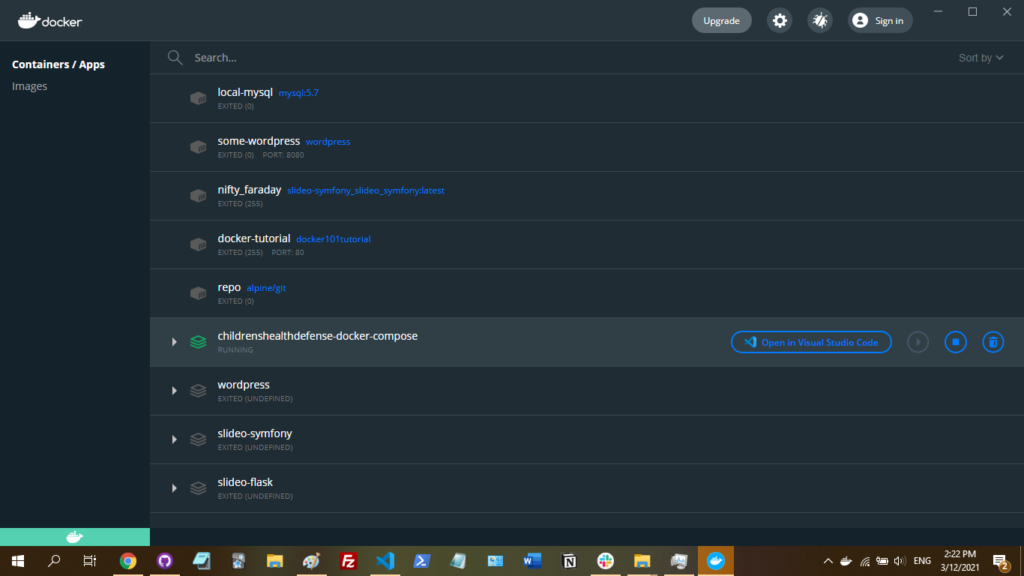Click the start button for childrenshealthdefense-docker-compose
The height and width of the screenshot is (576, 1024).
click(918, 342)
